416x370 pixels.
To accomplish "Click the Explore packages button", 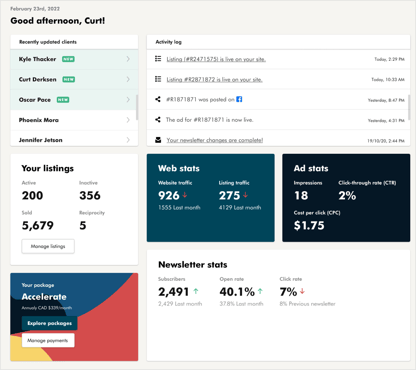I will click(x=50, y=323).
